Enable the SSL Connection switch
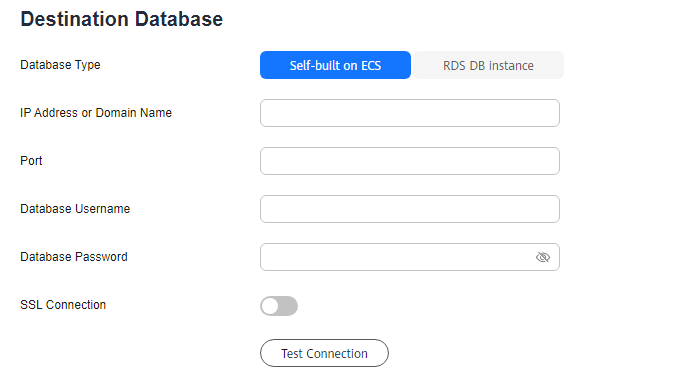 (x=279, y=306)
